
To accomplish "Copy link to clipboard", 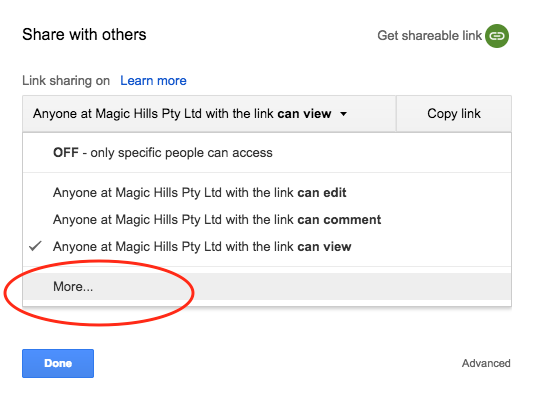I will (454, 114).
